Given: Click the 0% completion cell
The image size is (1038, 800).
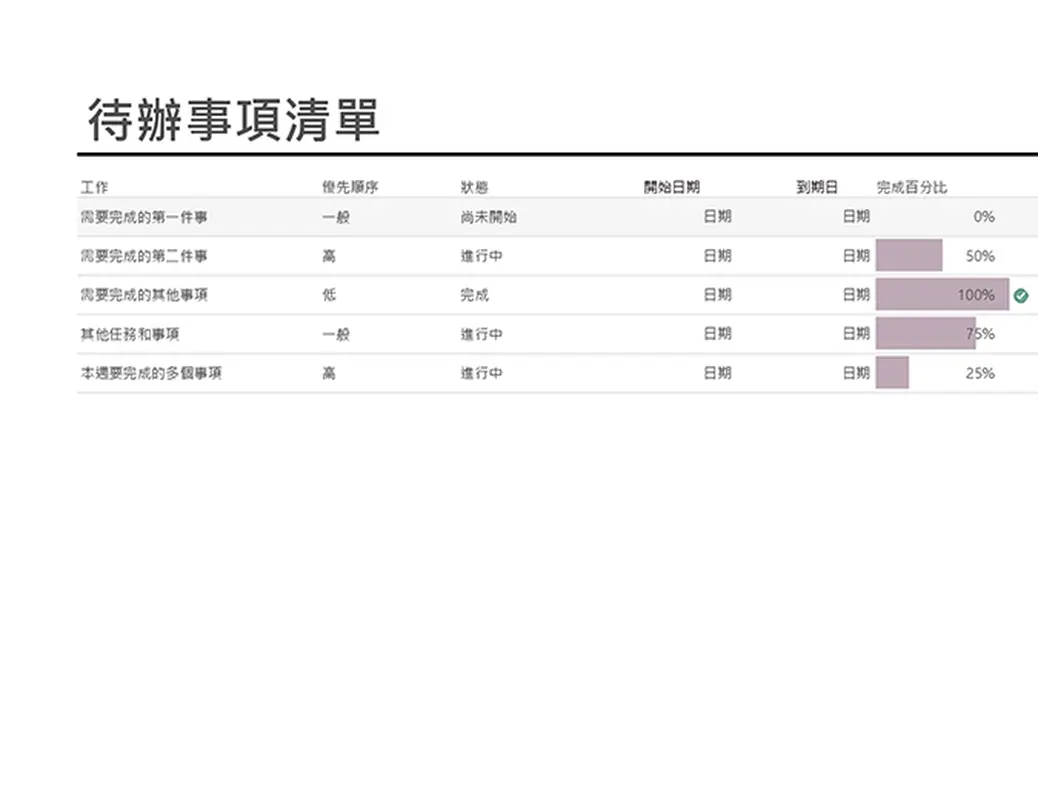Looking at the screenshot, I should point(983,216).
